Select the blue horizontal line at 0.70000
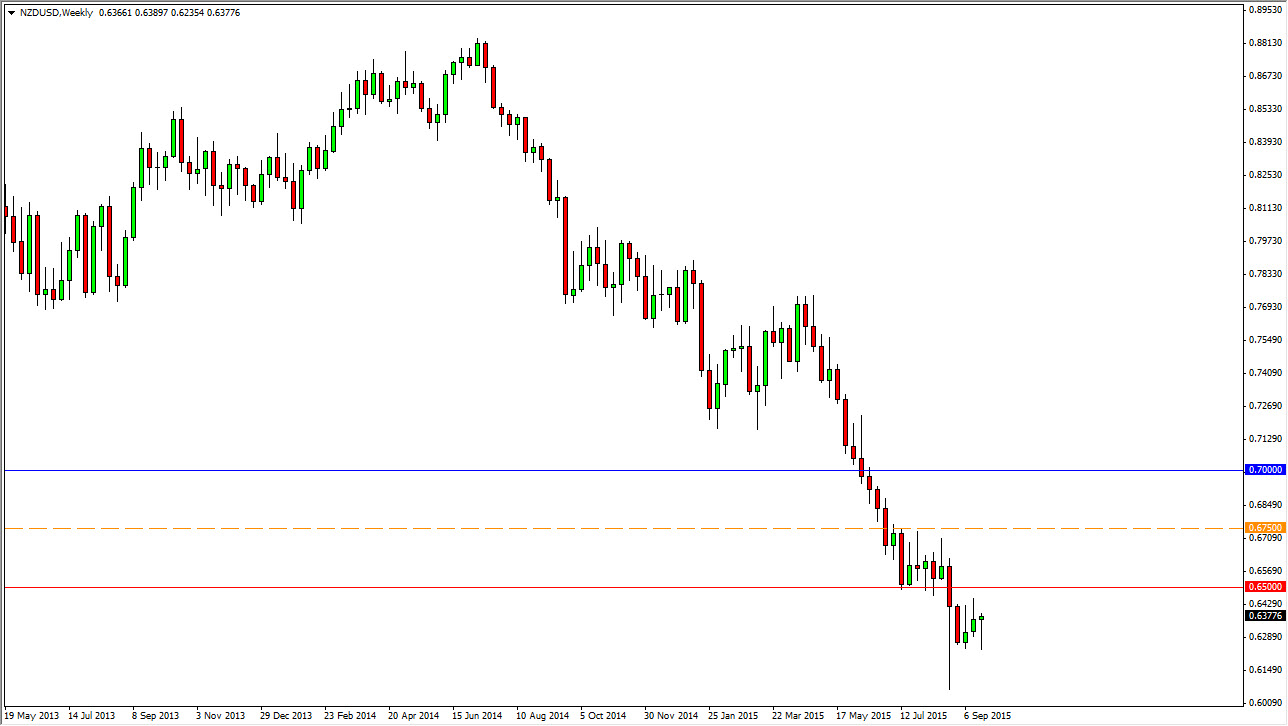Screen dimensions: 1288x726 [600, 469]
